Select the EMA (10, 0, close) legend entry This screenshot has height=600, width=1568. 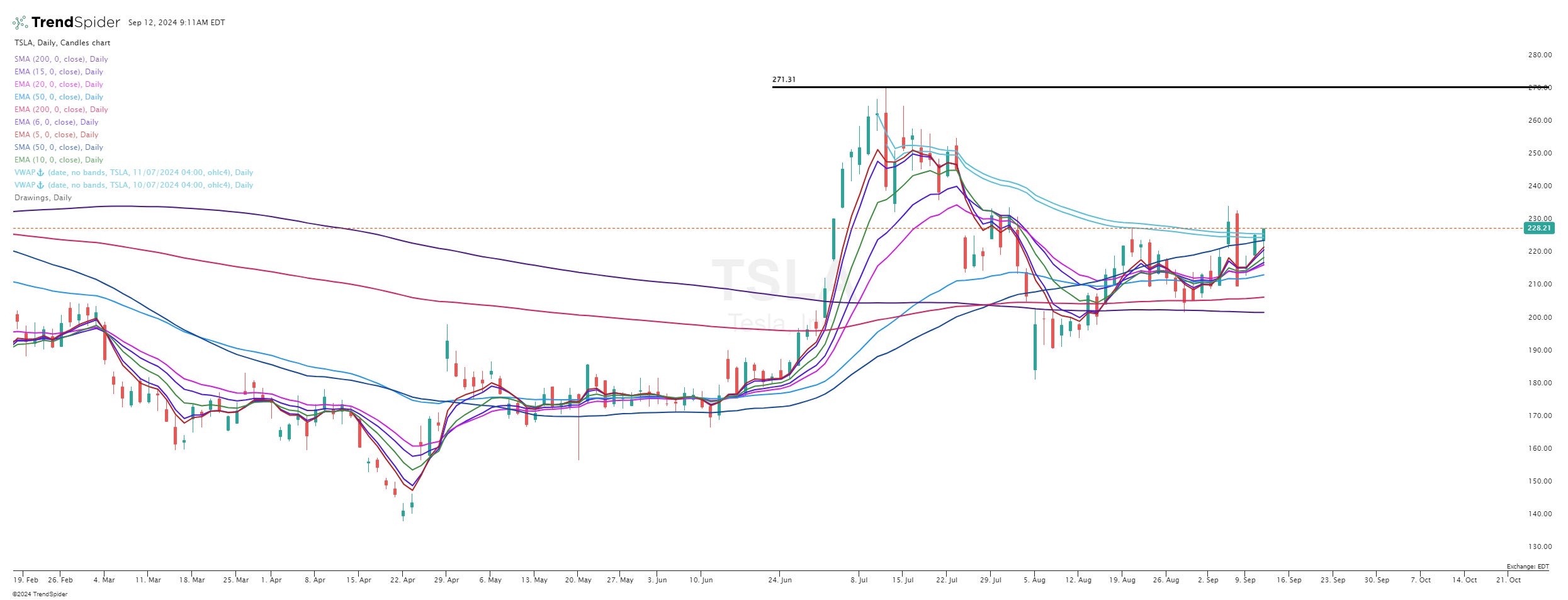(x=59, y=160)
